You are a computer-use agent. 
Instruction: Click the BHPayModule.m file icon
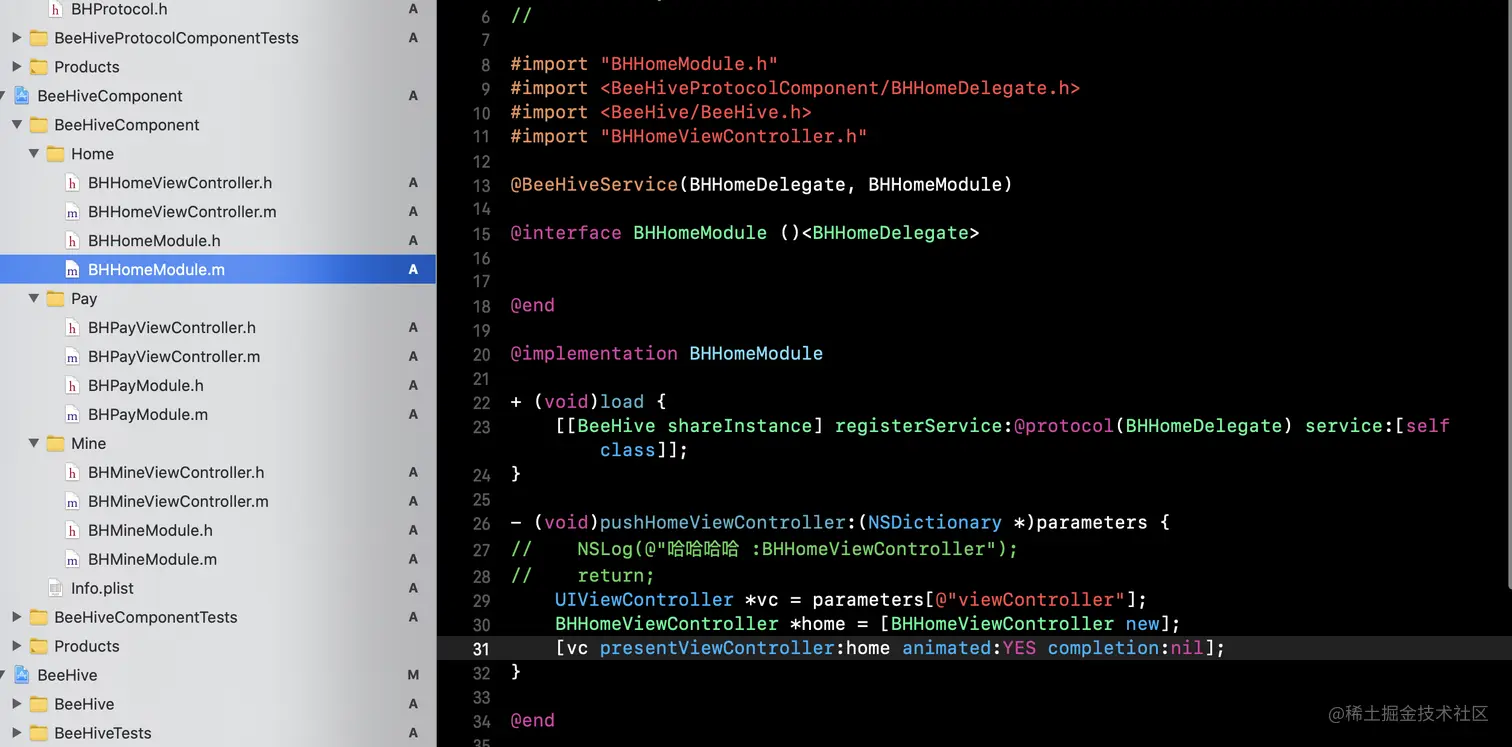click(x=72, y=415)
